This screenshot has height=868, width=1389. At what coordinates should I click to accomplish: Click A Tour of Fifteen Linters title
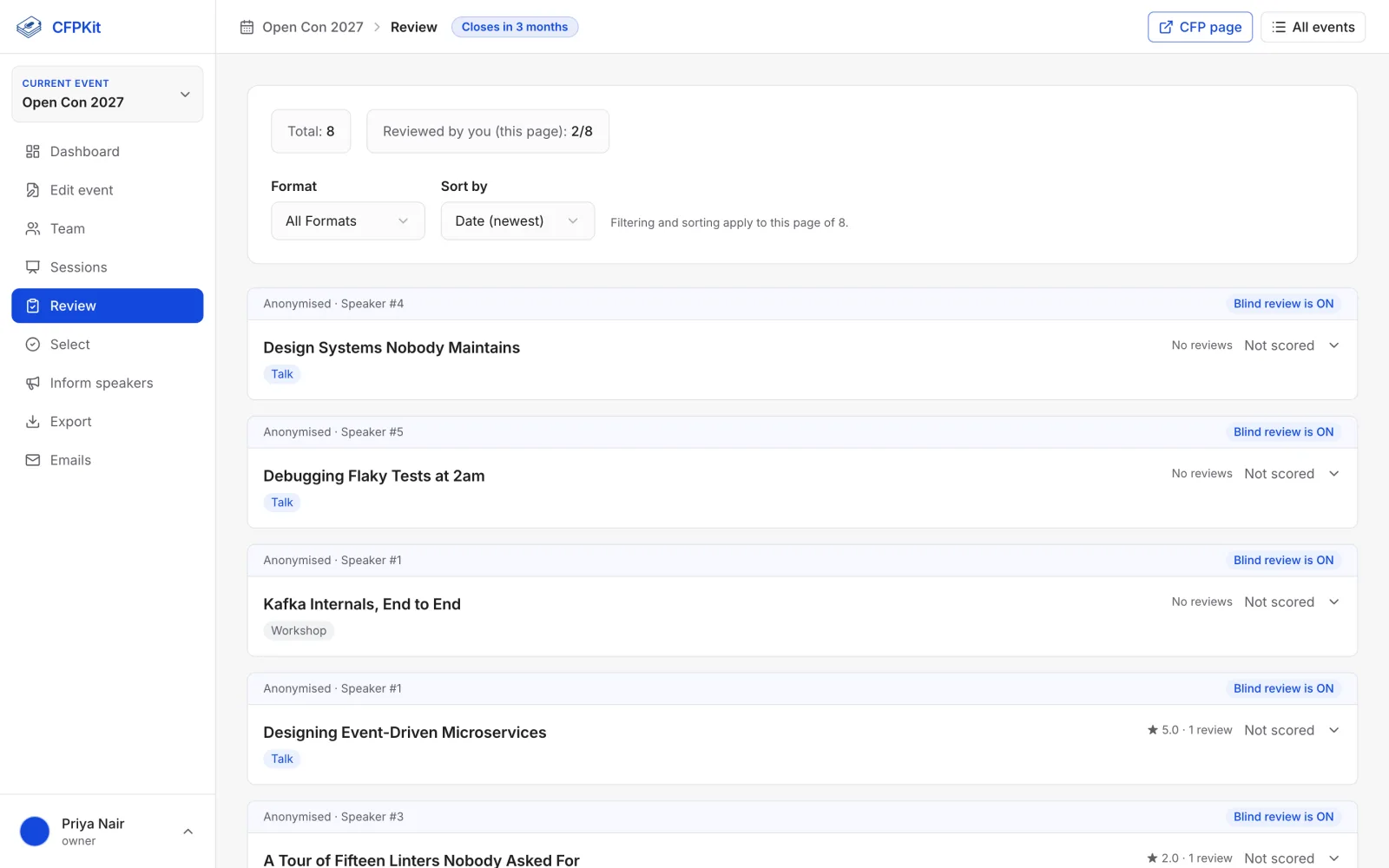421,860
